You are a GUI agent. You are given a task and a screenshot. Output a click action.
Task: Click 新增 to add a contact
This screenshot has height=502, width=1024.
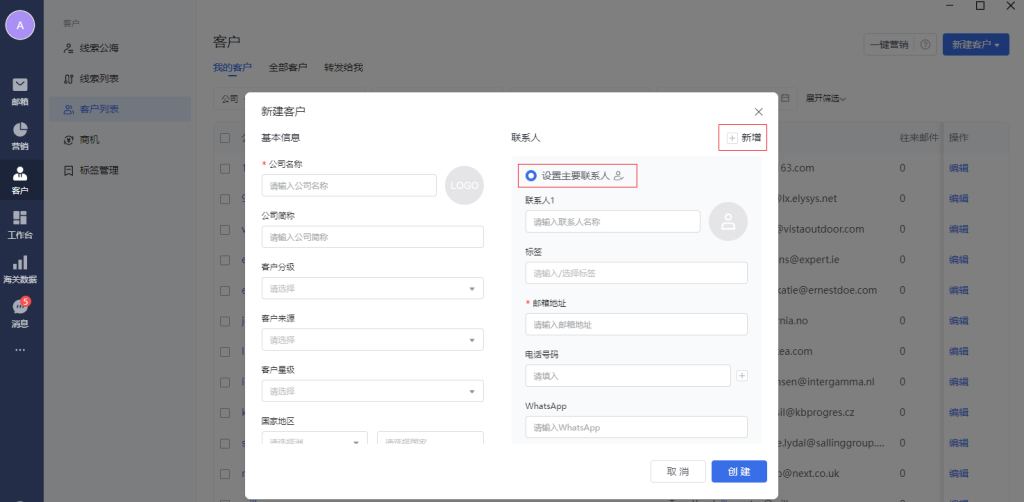tap(743, 138)
